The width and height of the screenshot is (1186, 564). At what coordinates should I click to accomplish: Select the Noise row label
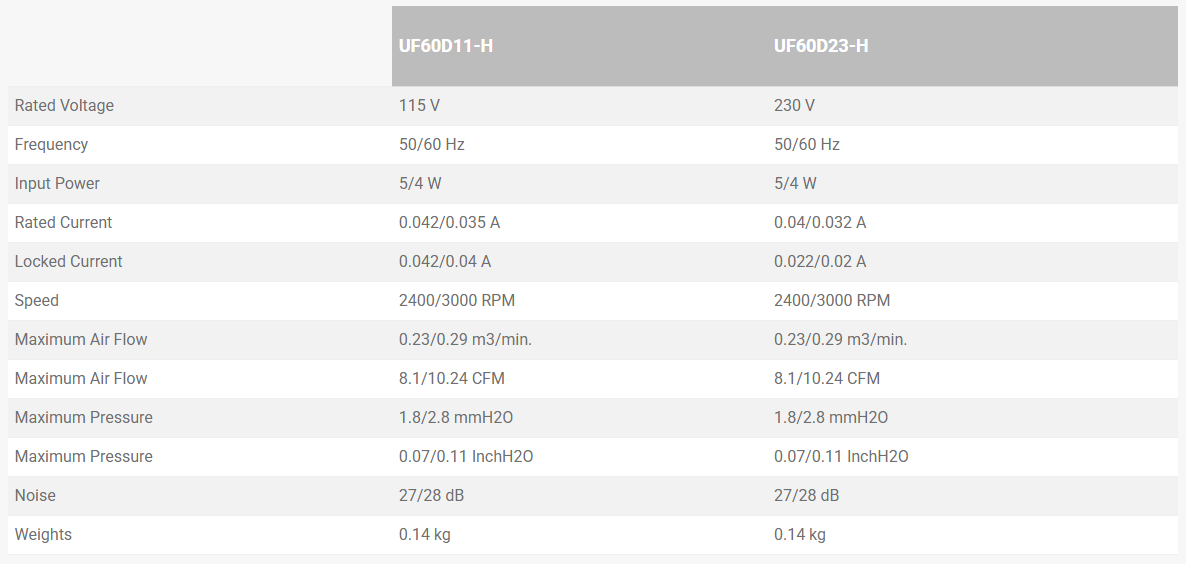tap(35, 496)
